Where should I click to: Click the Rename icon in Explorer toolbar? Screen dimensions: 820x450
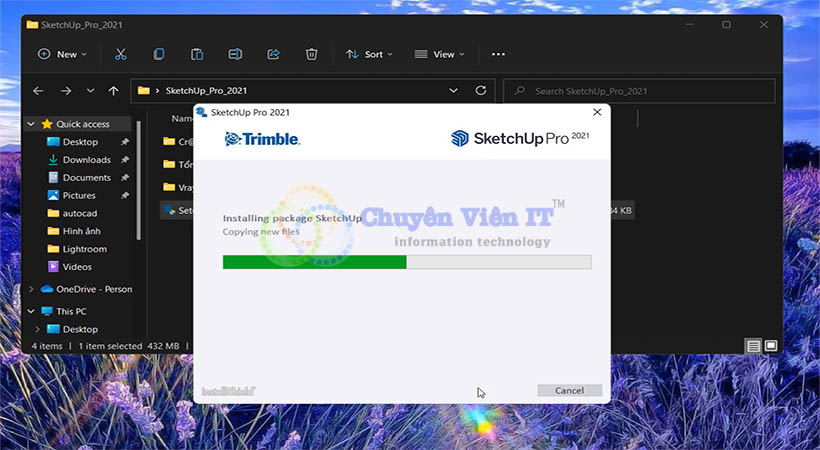tap(235, 54)
